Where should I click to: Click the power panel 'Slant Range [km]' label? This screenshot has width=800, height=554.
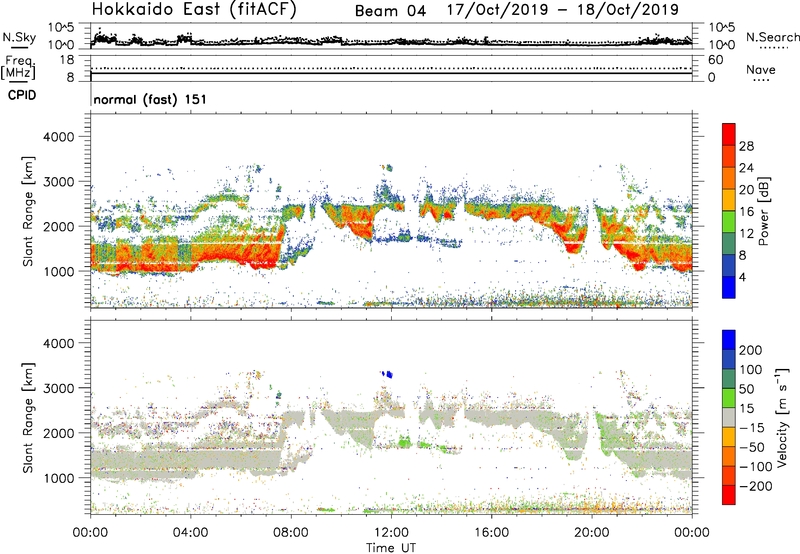[28, 211]
